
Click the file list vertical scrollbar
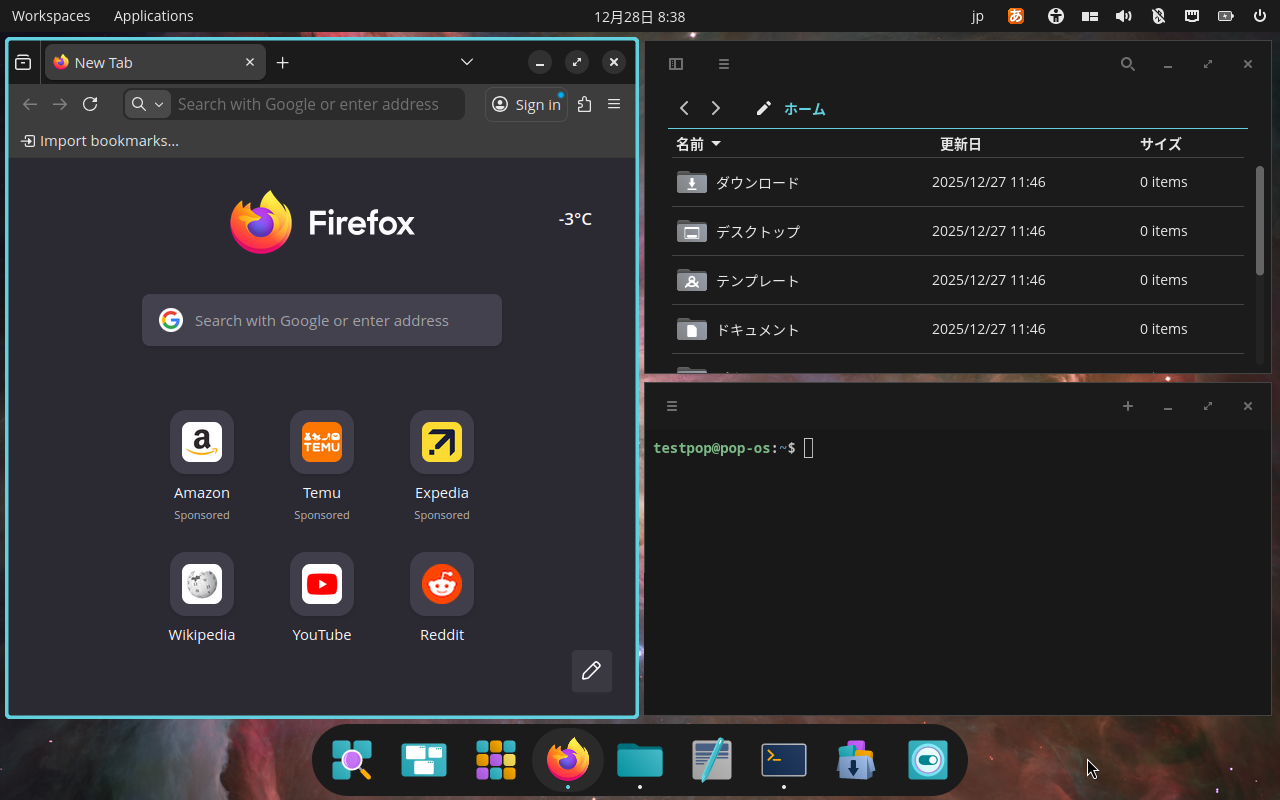pyautogui.click(x=1259, y=220)
